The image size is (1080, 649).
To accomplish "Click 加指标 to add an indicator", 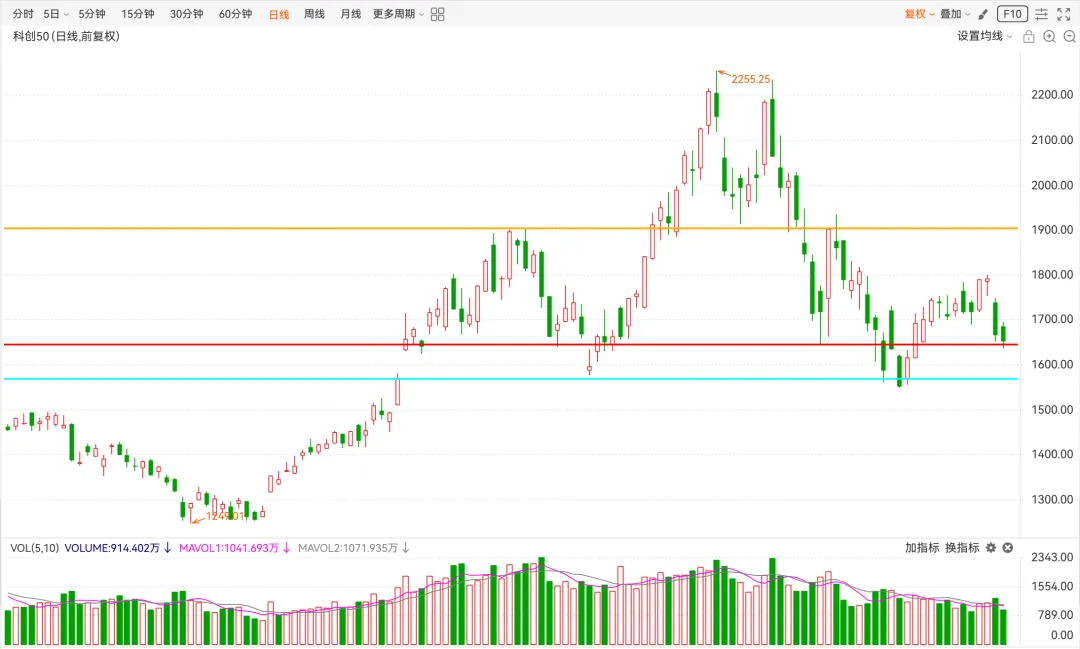I will pyautogui.click(x=922, y=548).
